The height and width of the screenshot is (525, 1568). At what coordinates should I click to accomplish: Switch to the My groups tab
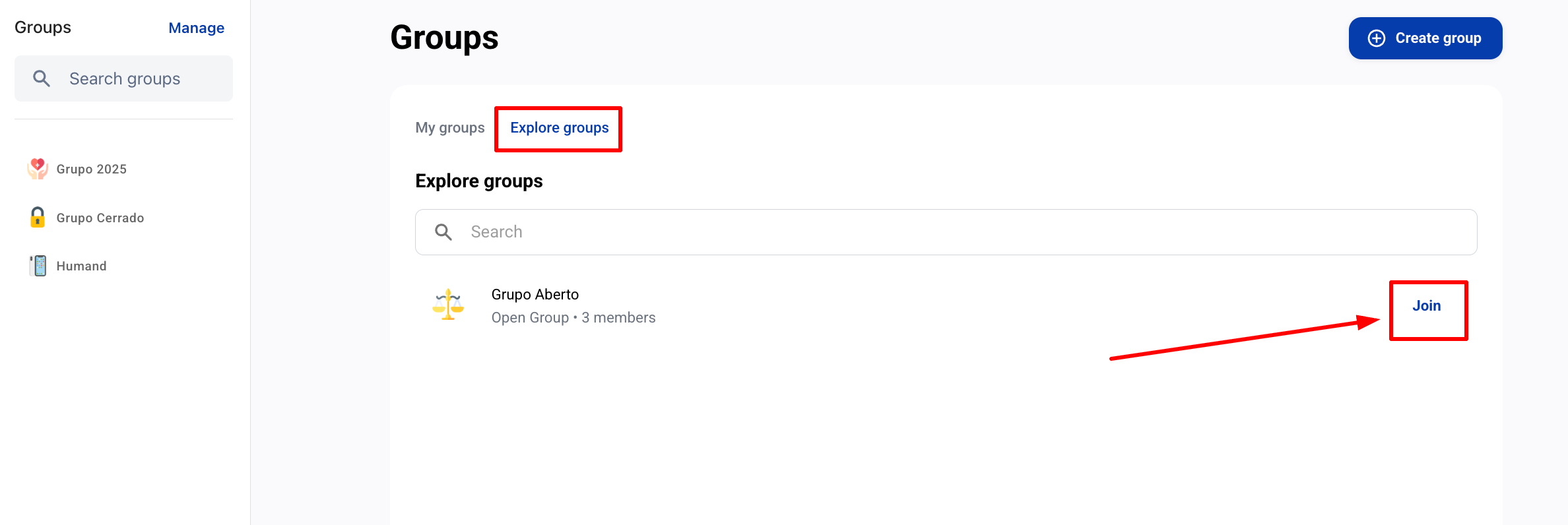tap(449, 128)
